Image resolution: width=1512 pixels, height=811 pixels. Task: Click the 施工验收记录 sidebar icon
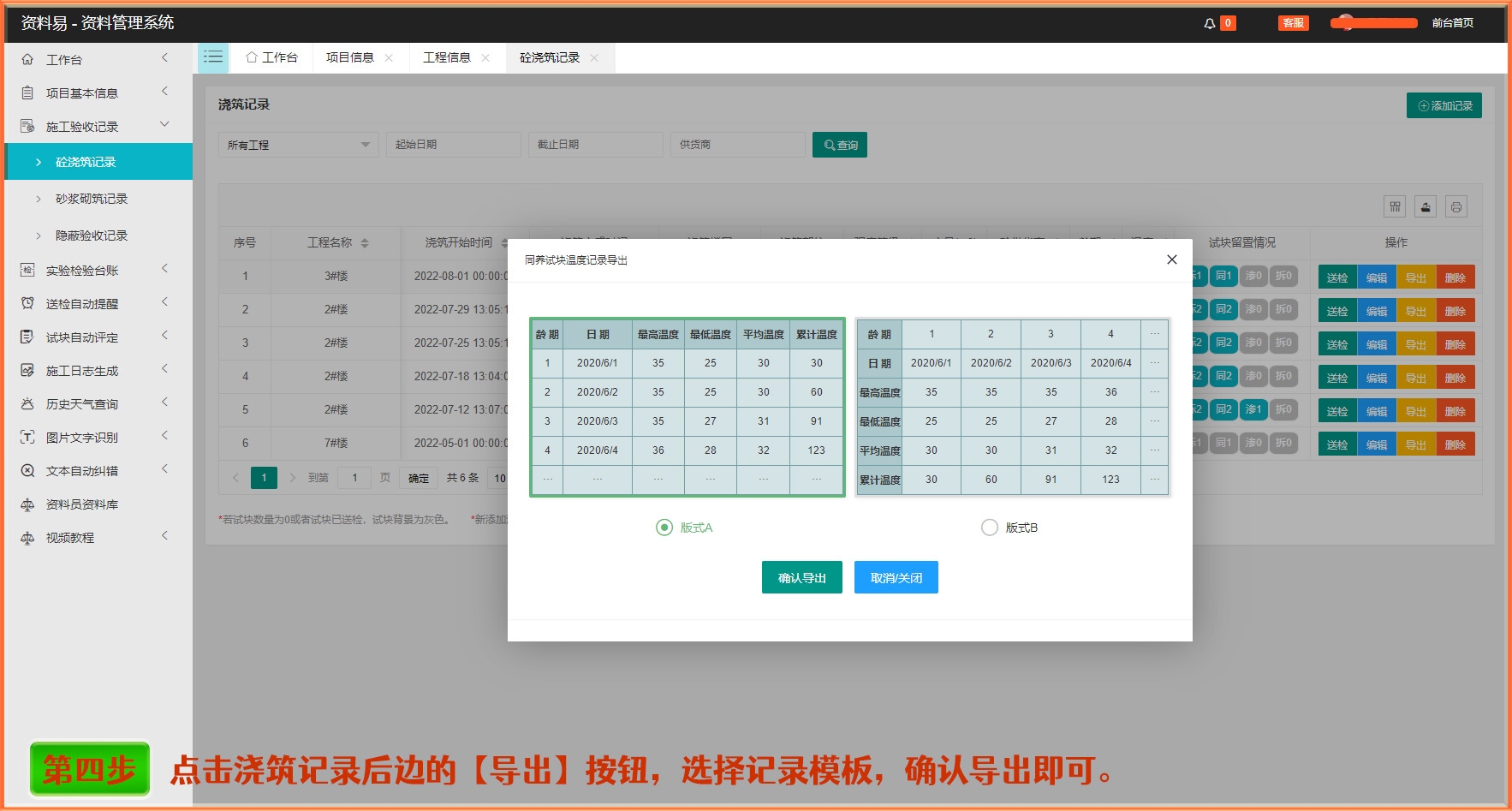[x=27, y=126]
